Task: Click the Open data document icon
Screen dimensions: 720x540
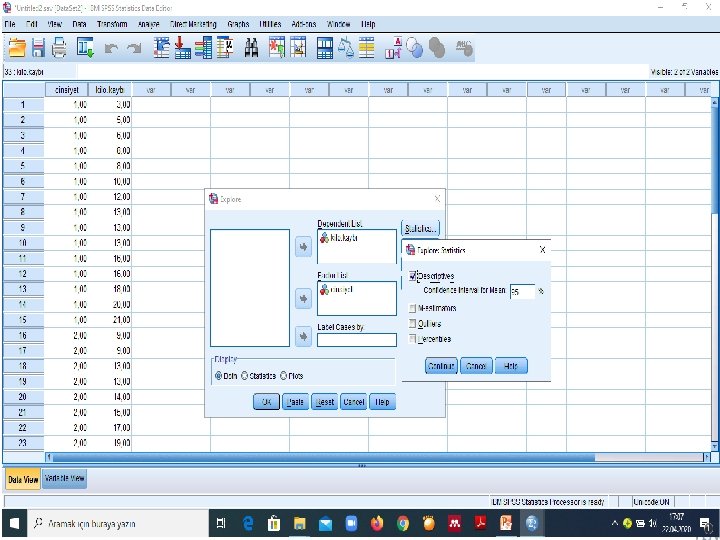Action: click(x=17, y=48)
